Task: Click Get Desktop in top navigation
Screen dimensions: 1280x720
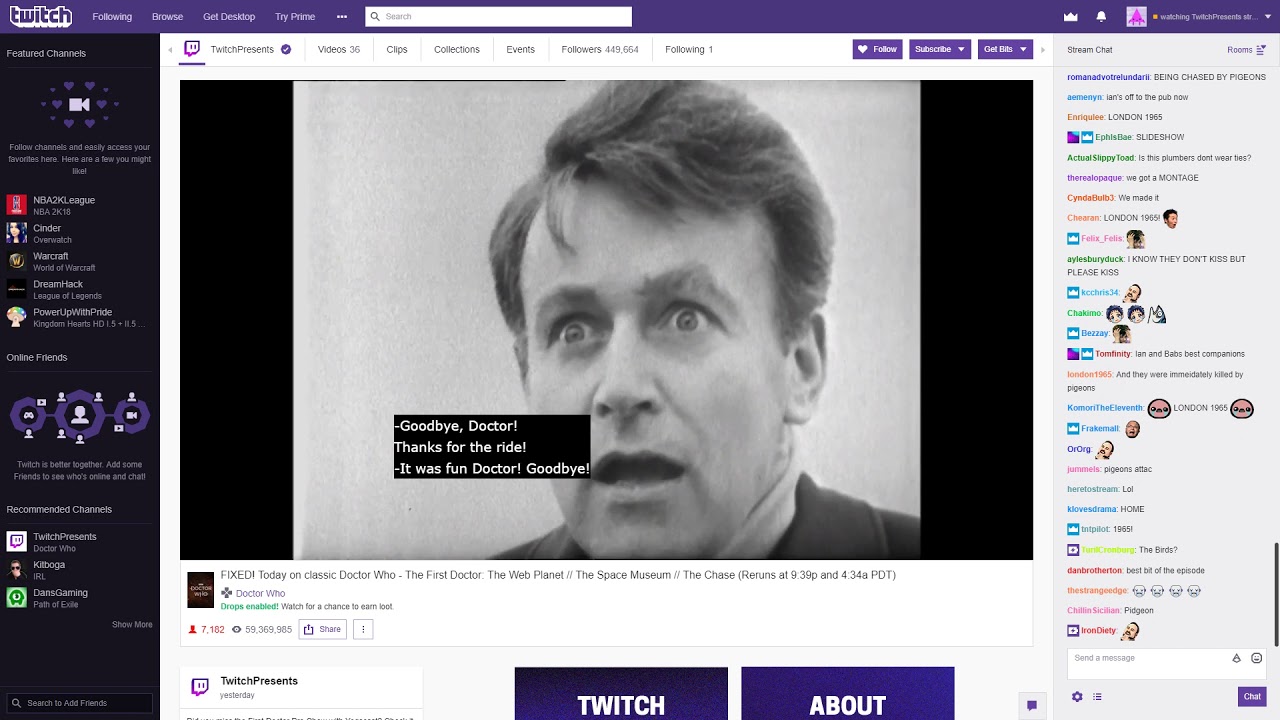Action: [x=229, y=17]
